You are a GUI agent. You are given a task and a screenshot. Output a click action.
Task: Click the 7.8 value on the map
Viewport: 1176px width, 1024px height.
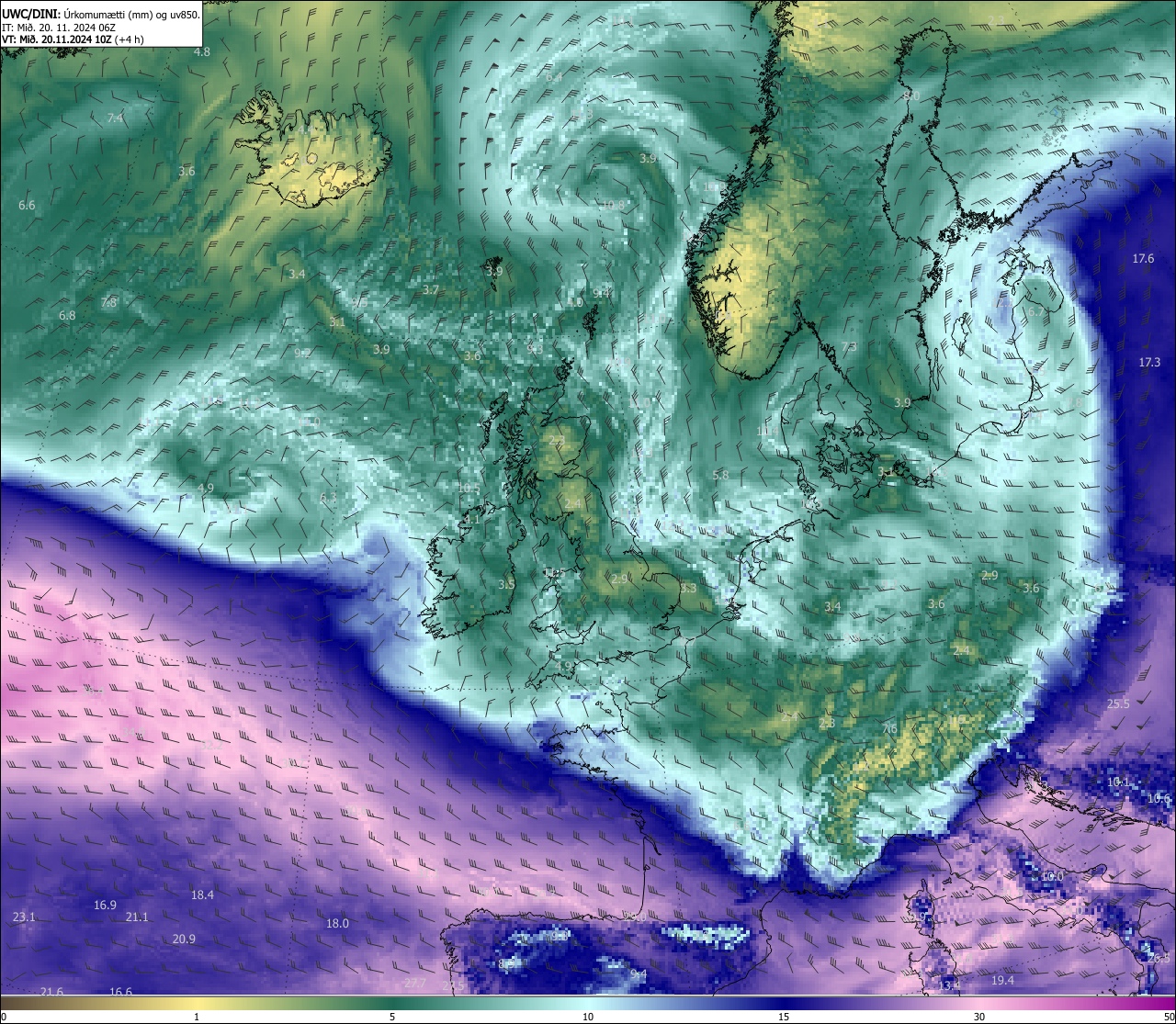(108, 302)
